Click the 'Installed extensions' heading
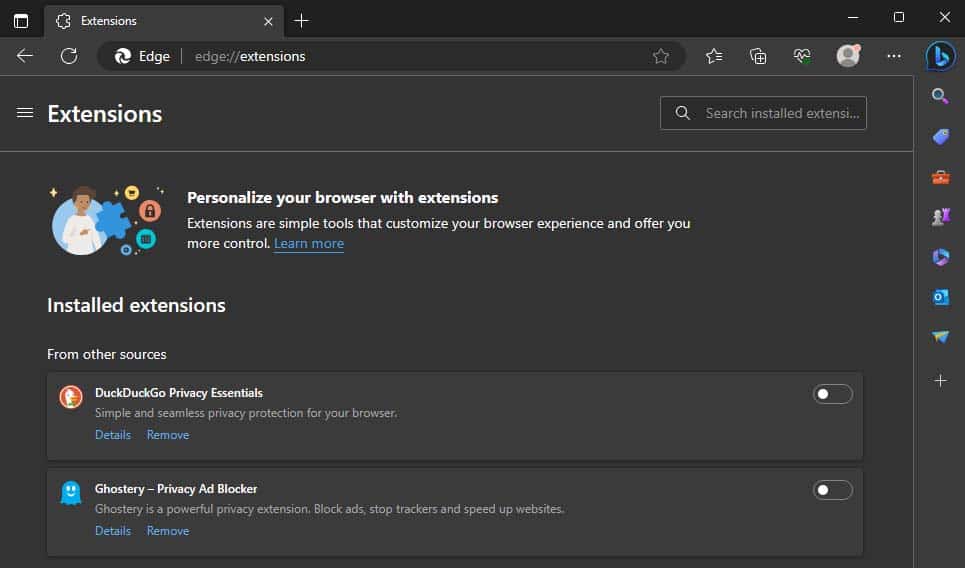This screenshot has height=568, width=965. coord(136,305)
